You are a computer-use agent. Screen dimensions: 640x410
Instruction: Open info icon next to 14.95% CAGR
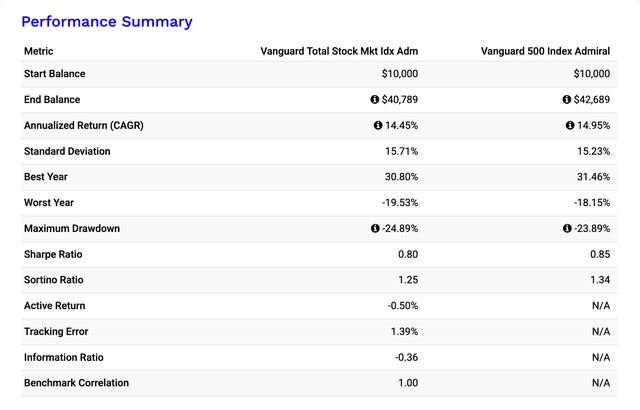click(x=570, y=125)
